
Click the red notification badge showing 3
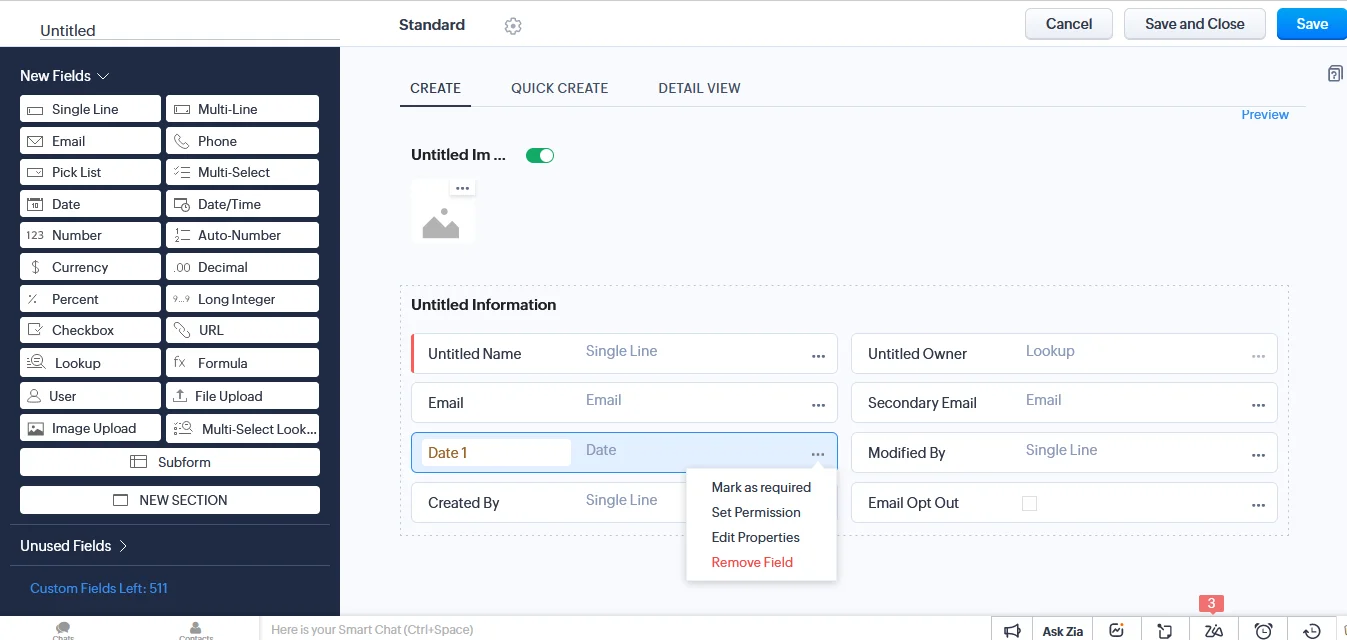(1211, 604)
